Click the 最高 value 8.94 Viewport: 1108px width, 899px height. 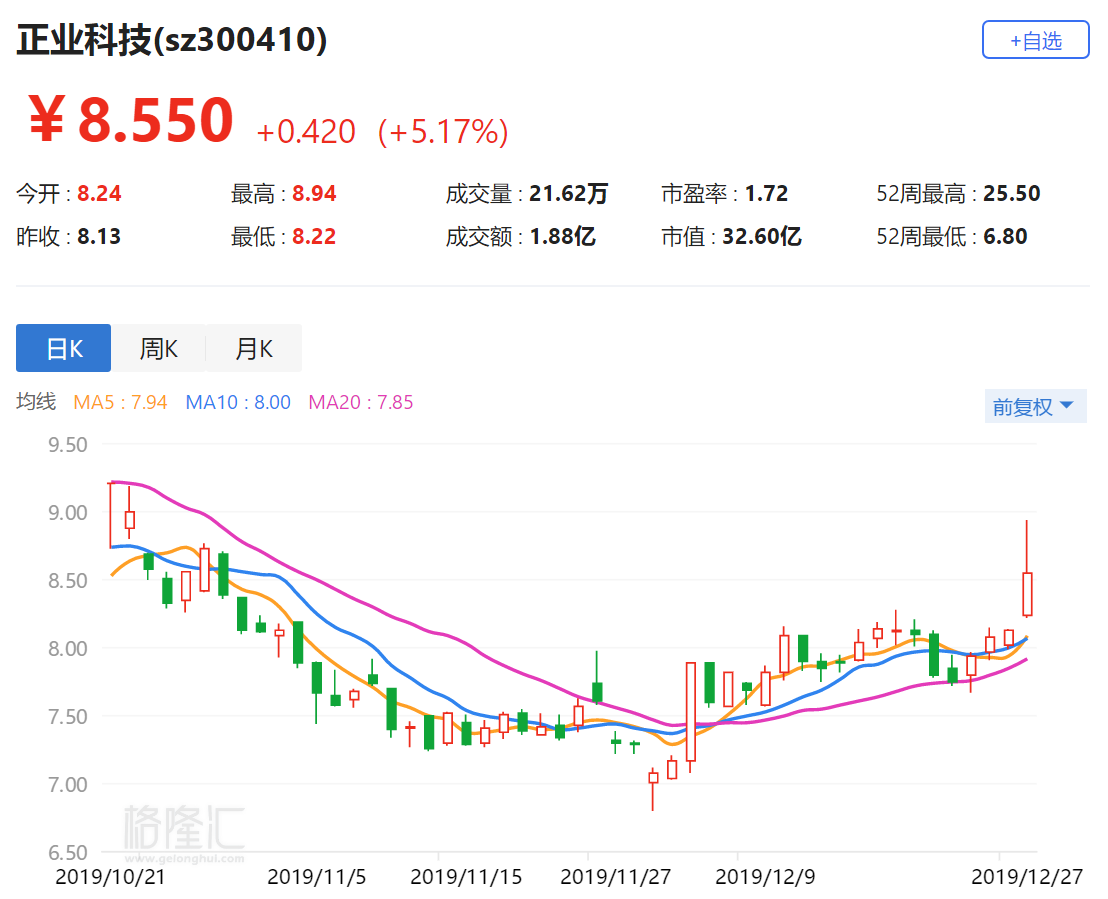click(314, 193)
